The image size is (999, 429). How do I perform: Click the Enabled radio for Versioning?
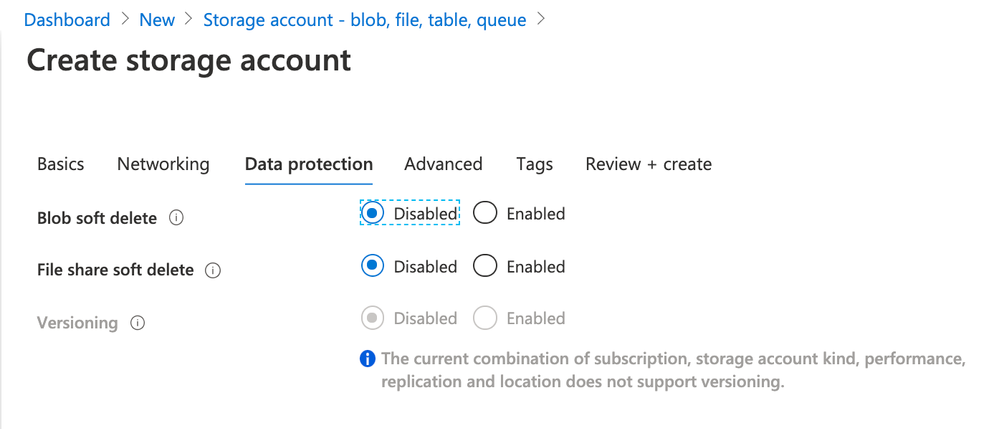(485, 318)
